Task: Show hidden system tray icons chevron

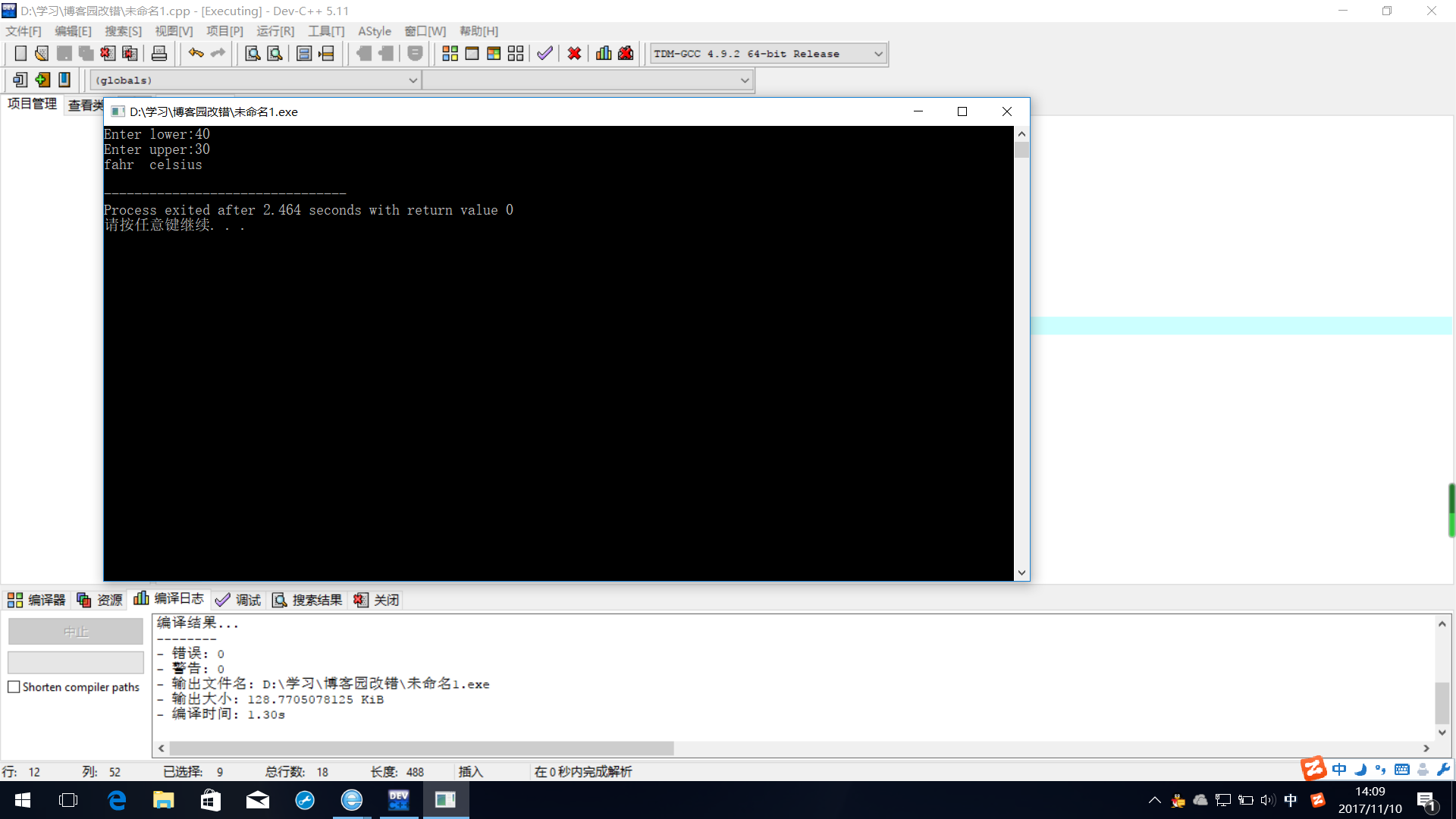Action: (x=1155, y=800)
